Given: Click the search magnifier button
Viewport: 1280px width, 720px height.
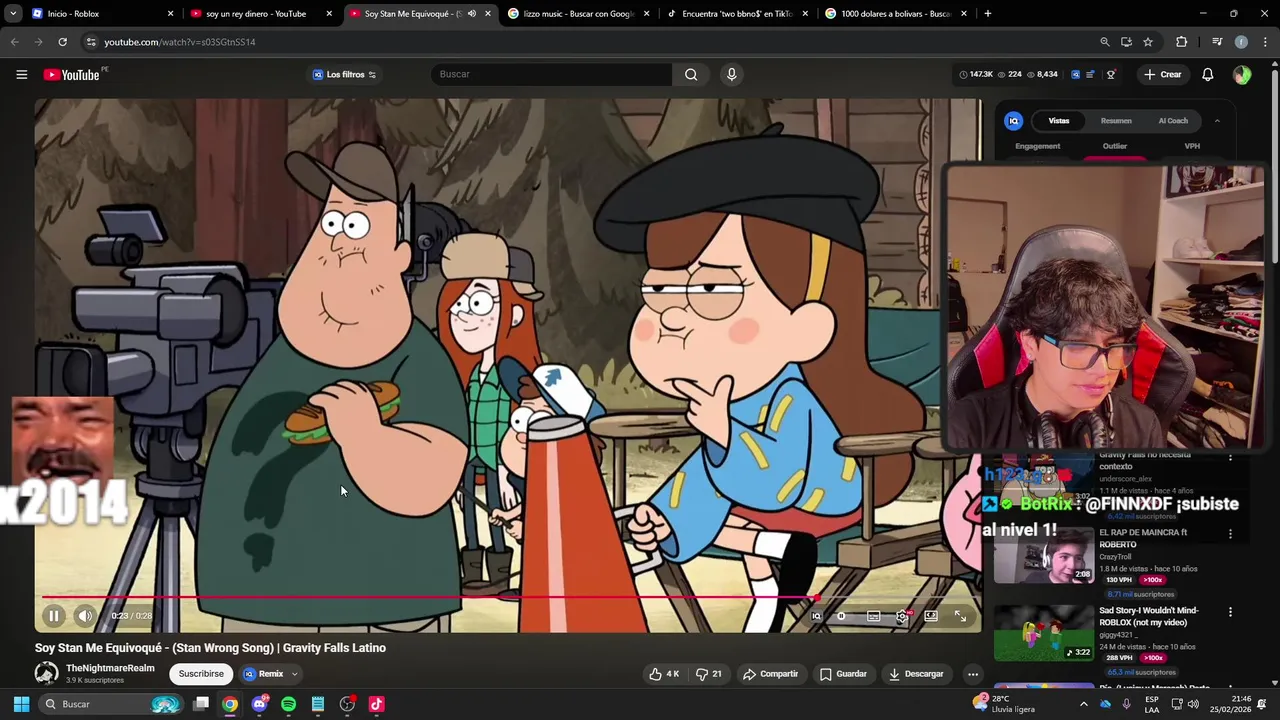Looking at the screenshot, I should coord(691,74).
